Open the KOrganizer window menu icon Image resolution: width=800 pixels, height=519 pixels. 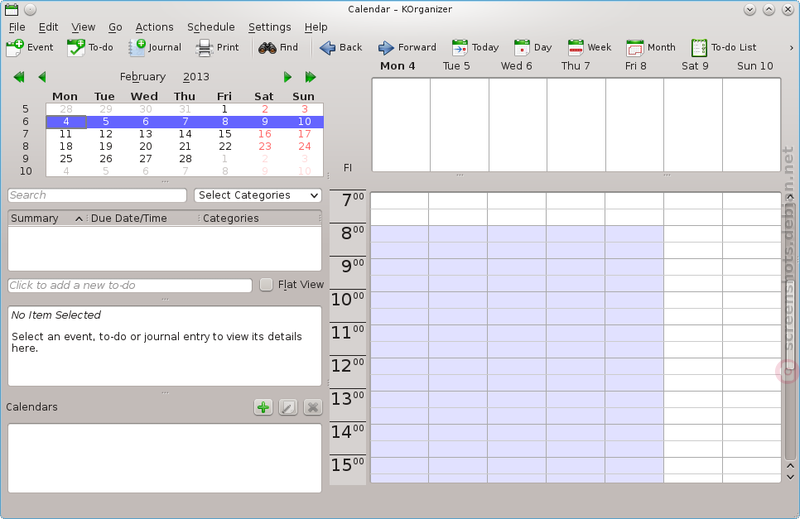pos(12,9)
